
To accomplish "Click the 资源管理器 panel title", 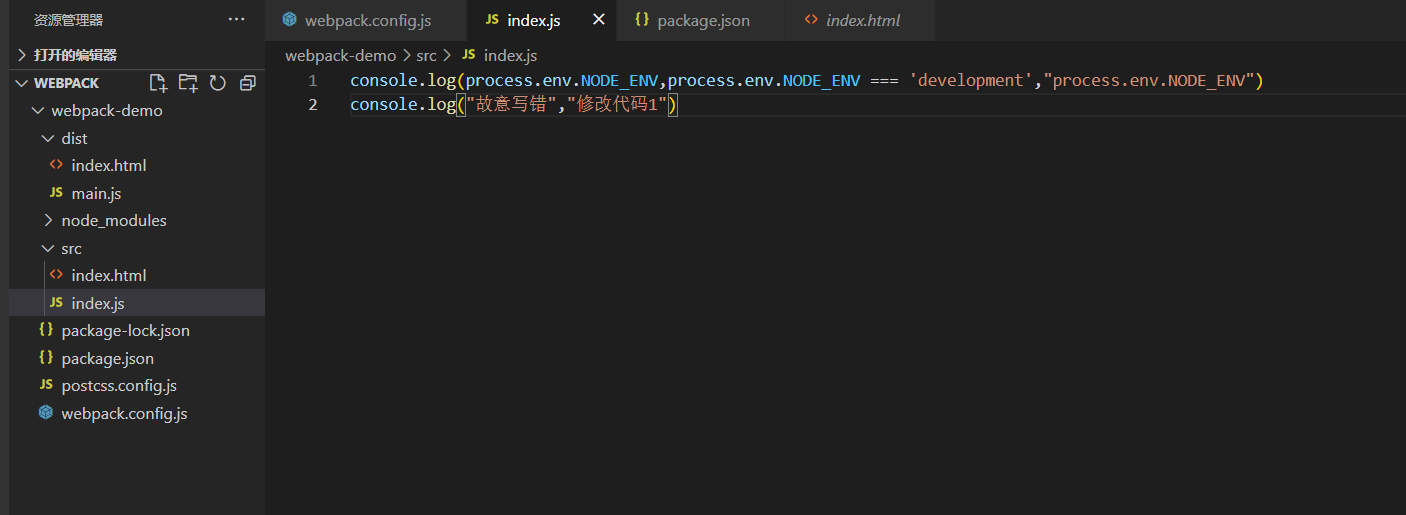I will pyautogui.click(x=68, y=20).
